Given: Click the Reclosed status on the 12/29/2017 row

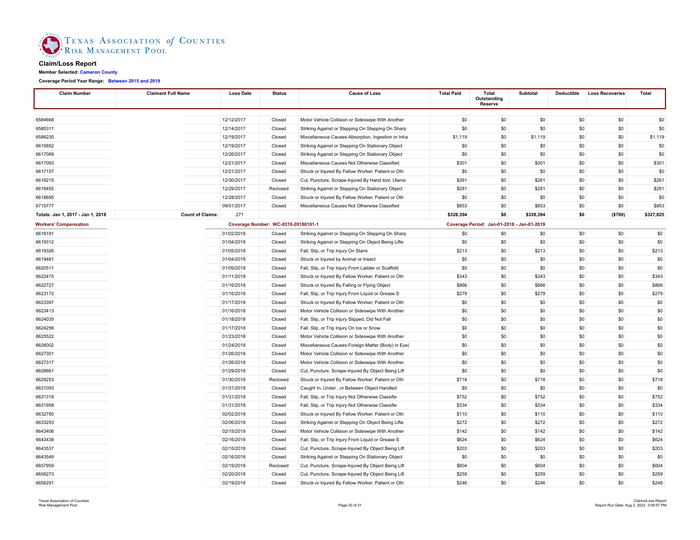Looking at the screenshot, I should [x=279, y=189].
